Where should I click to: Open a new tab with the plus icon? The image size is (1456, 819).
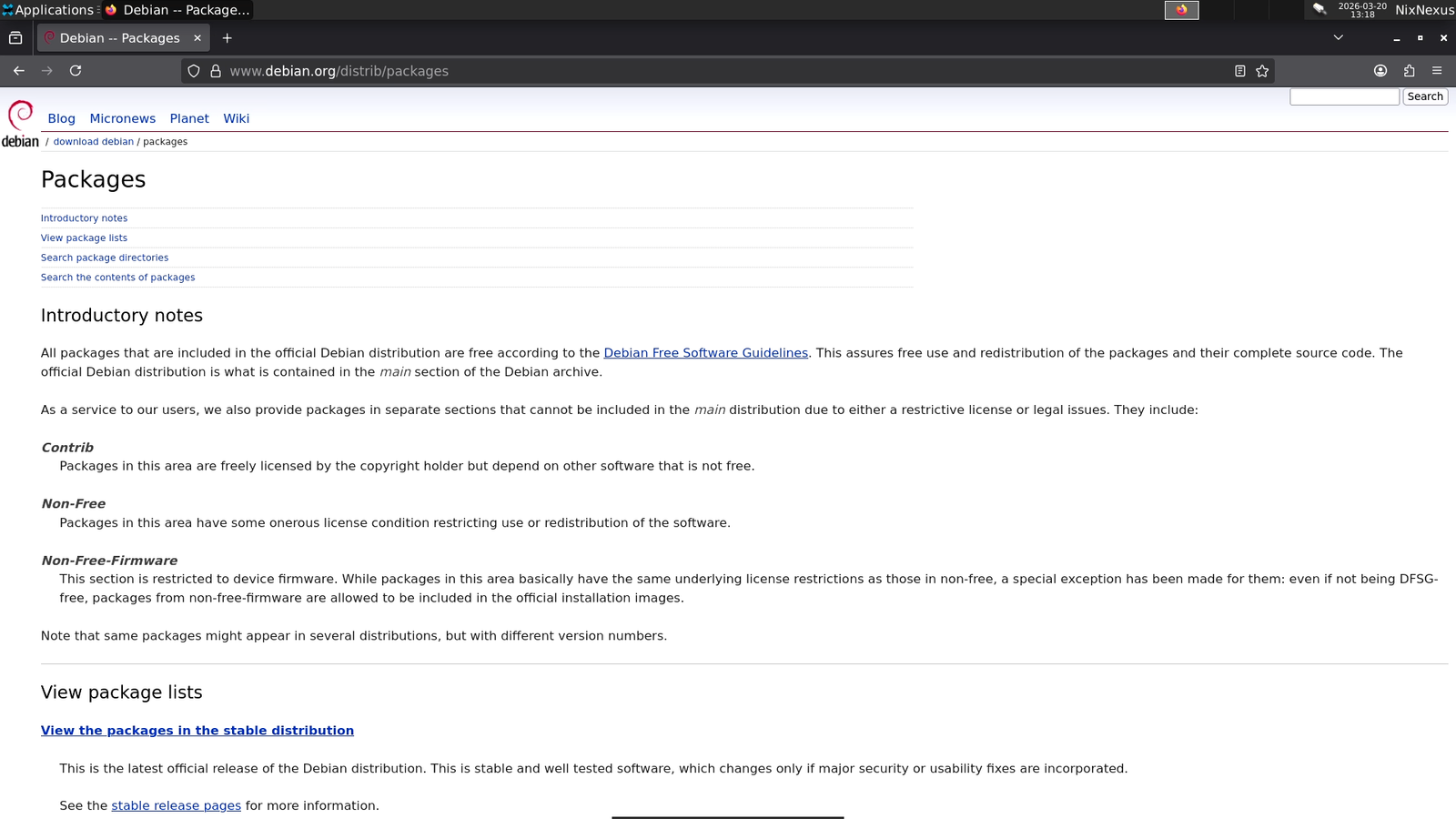pyautogui.click(x=227, y=38)
